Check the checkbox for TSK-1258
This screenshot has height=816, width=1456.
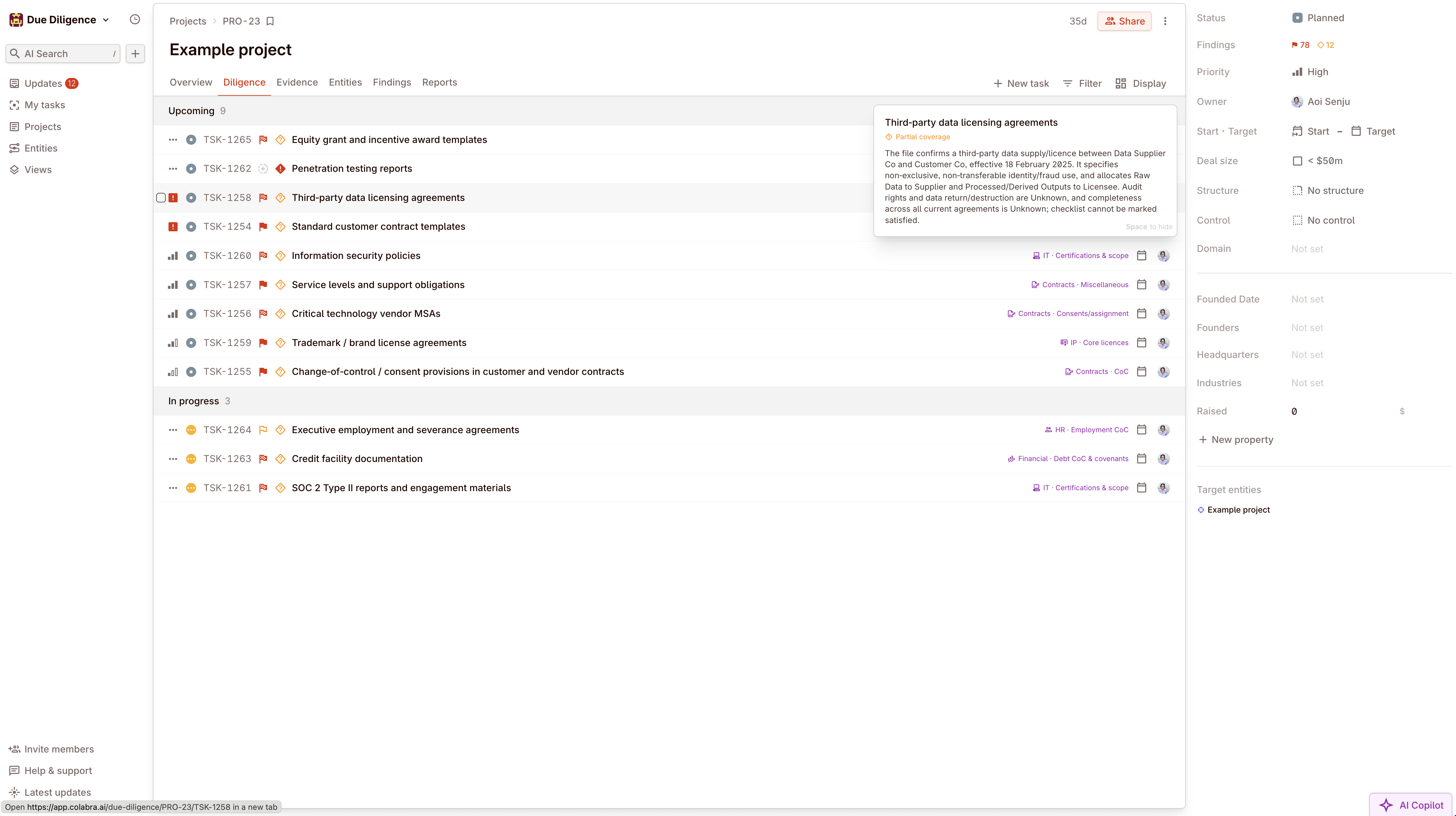(161, 198)
